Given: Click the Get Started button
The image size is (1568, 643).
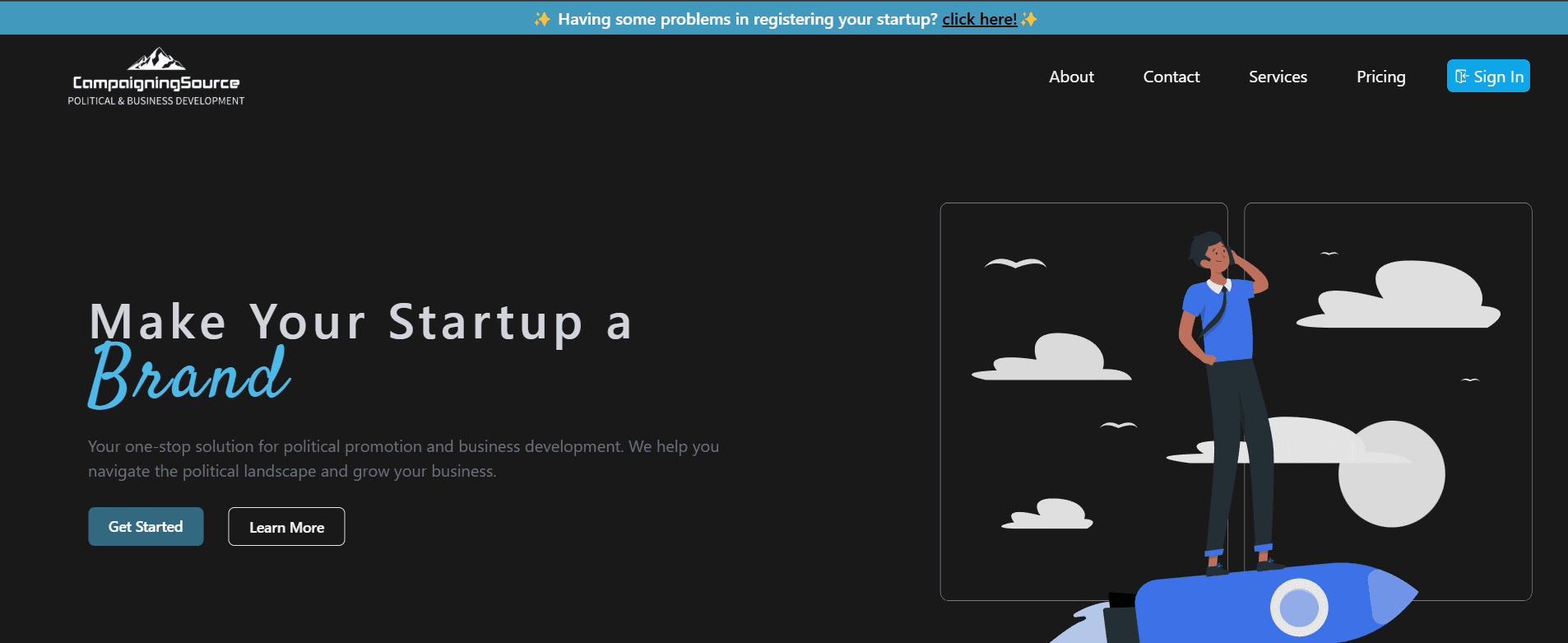Looking at the screenshot, I should (146, 526).
